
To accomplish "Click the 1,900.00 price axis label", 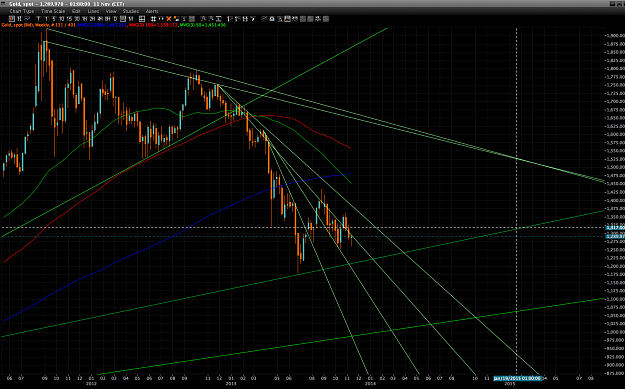I will pos(616,35).
